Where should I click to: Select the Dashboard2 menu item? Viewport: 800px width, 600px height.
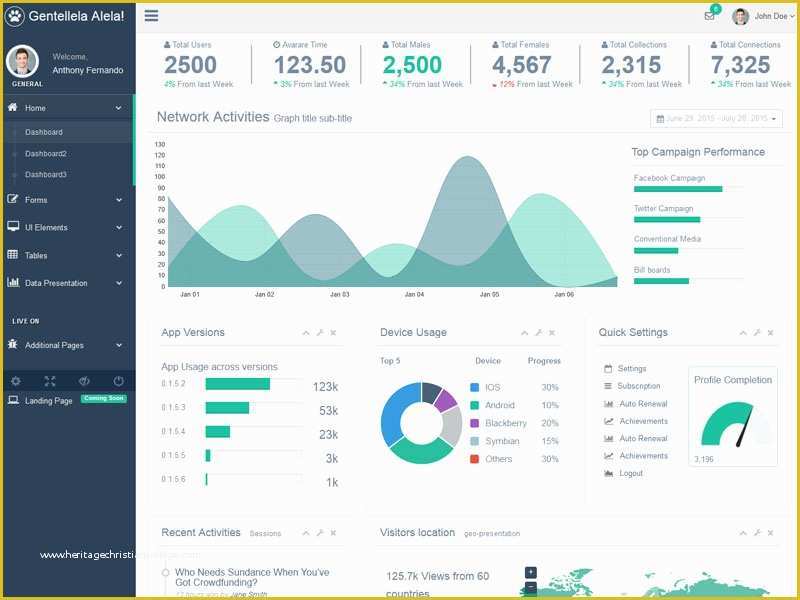click(46, 154)
